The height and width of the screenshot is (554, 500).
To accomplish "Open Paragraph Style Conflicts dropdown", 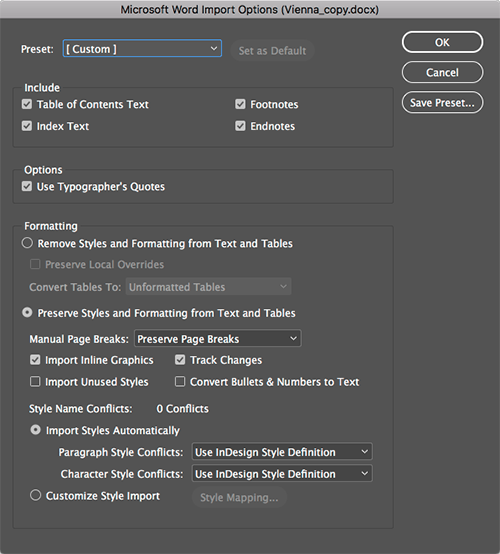I will coord(282,452).
